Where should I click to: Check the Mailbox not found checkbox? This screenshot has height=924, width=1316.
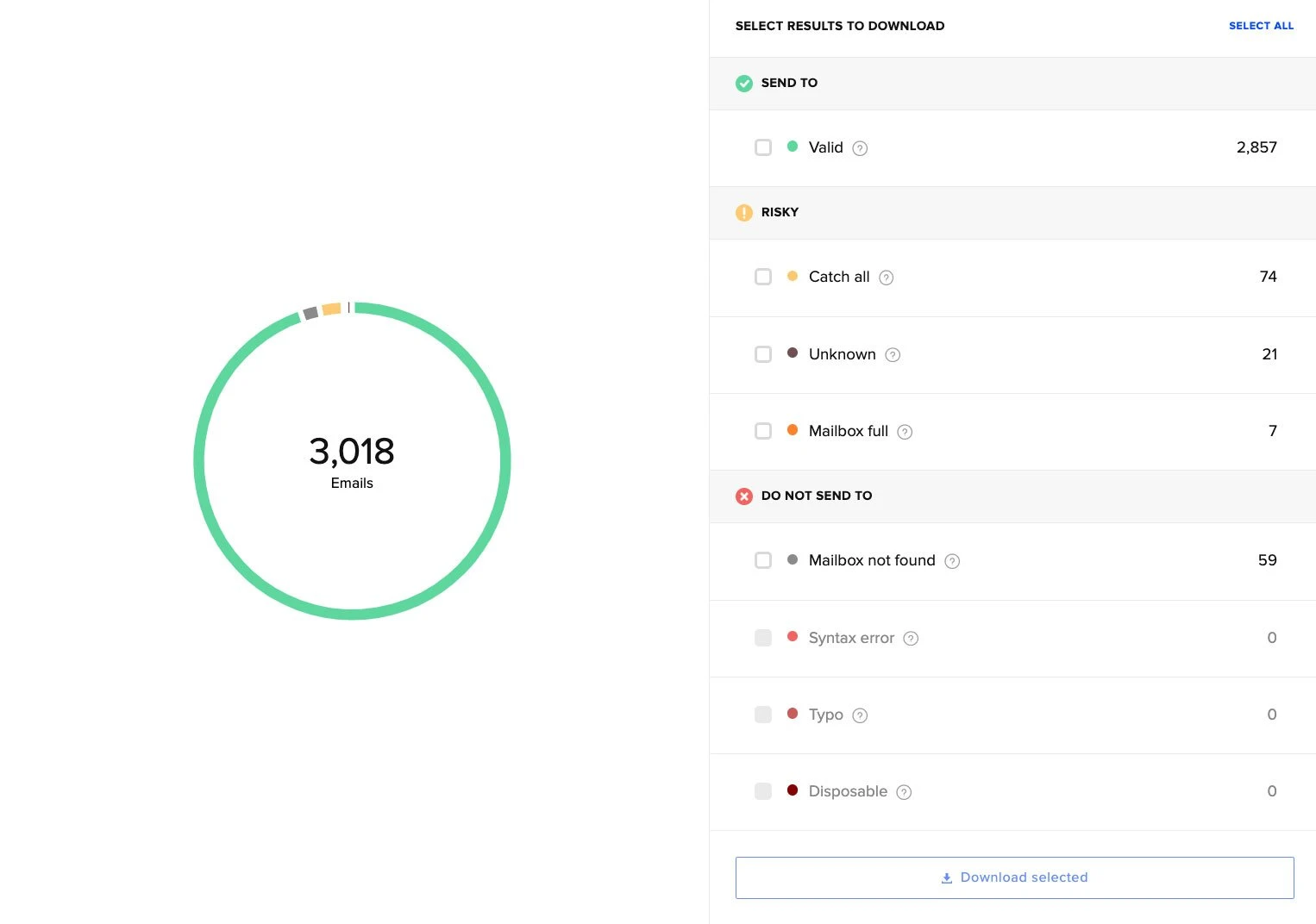[763, 560]
